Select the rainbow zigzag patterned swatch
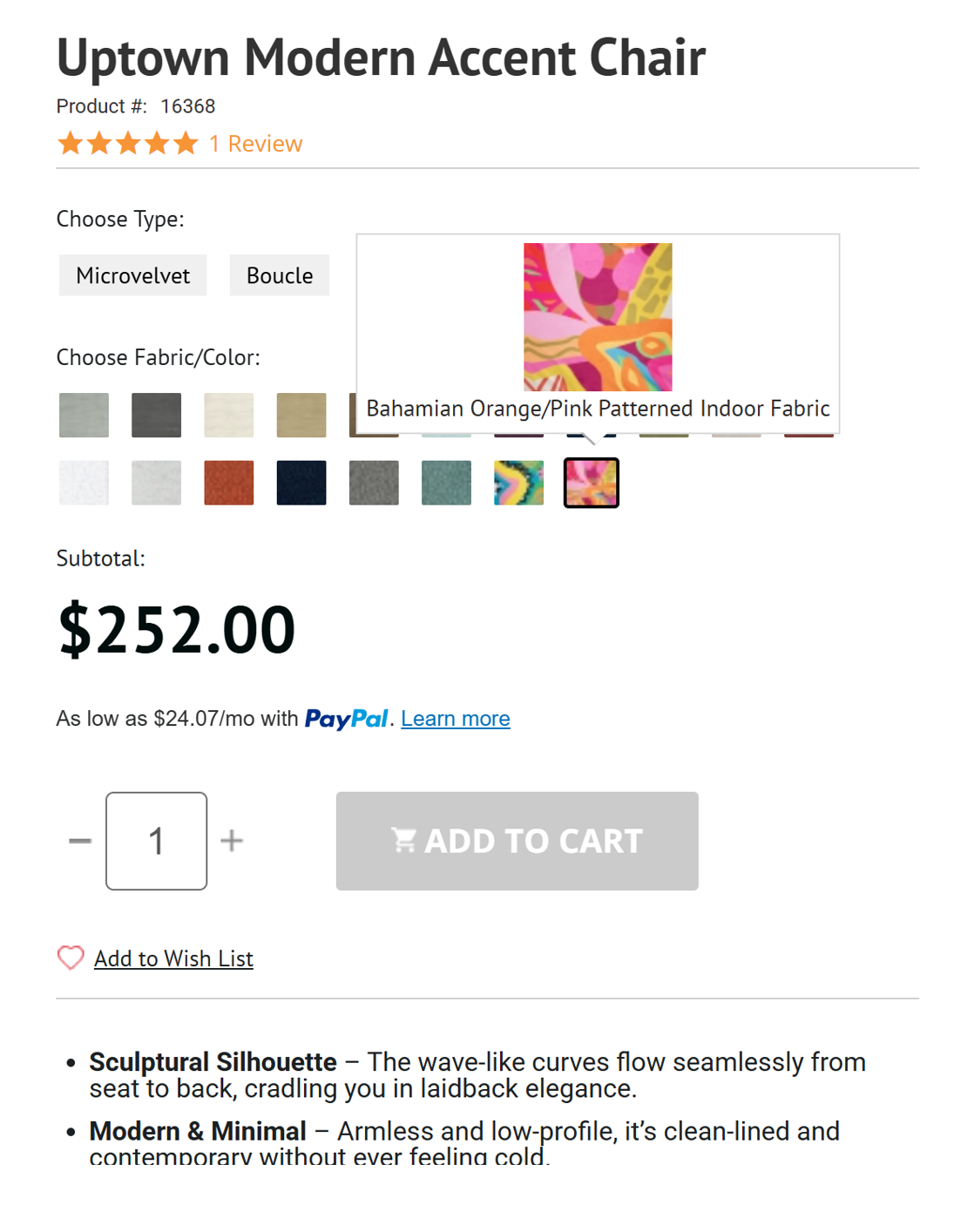 (518, 483)
